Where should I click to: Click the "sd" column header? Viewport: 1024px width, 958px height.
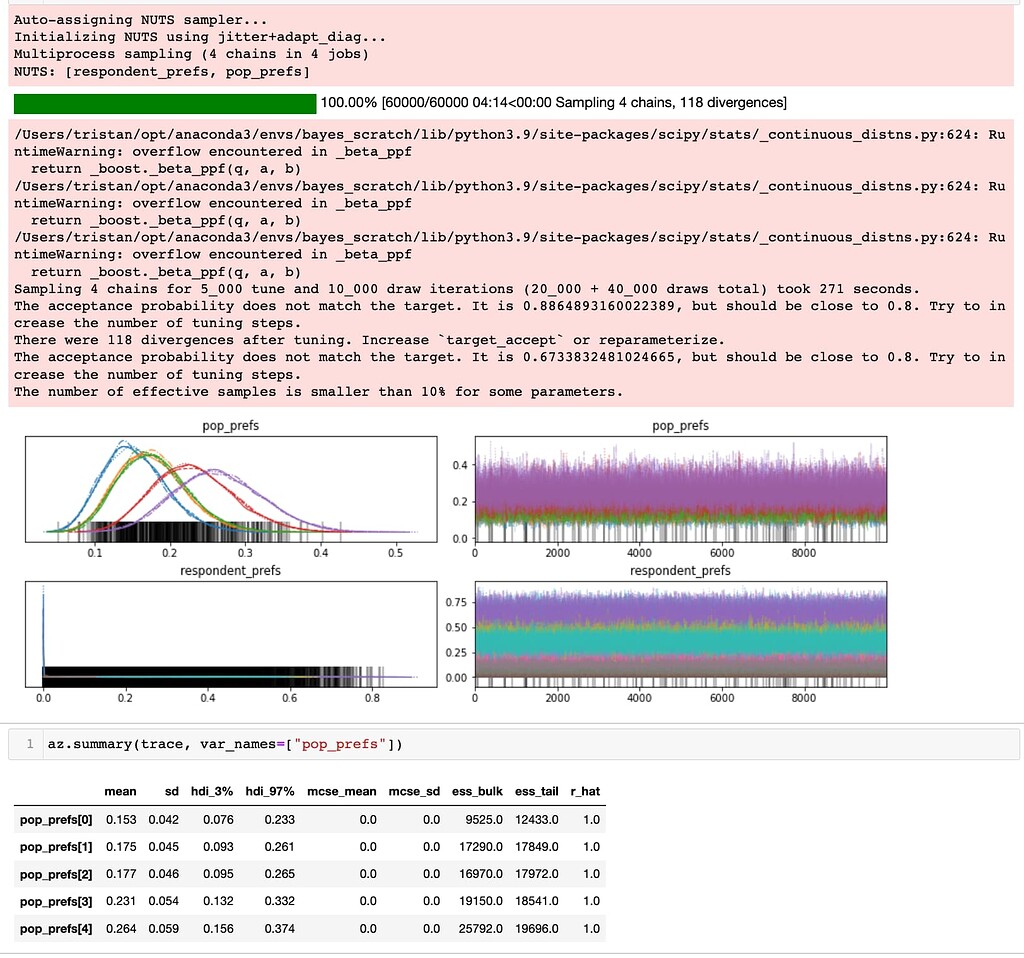(x=171, y=791)
